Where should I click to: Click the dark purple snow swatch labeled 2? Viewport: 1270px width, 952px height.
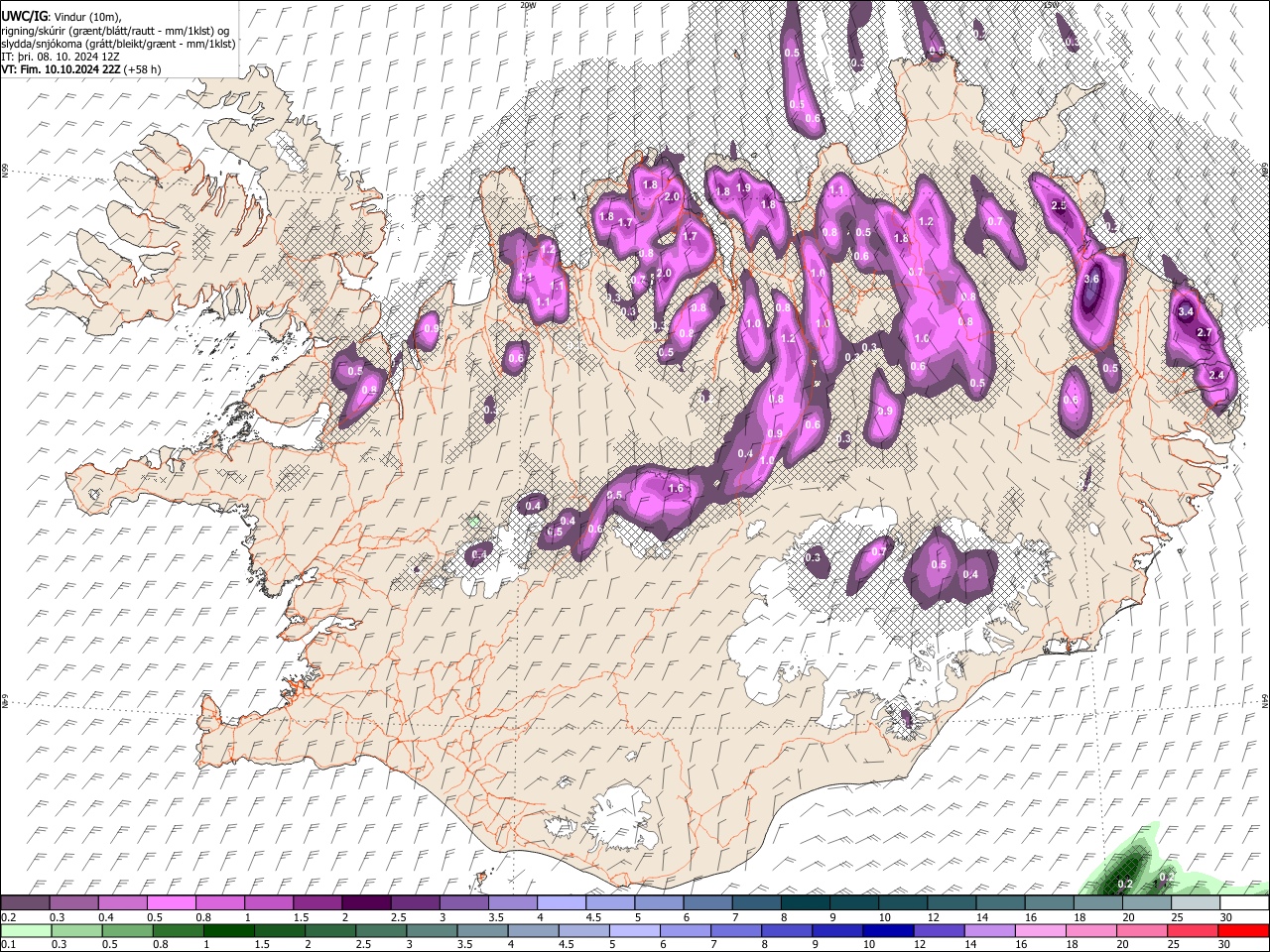[366, 903]
